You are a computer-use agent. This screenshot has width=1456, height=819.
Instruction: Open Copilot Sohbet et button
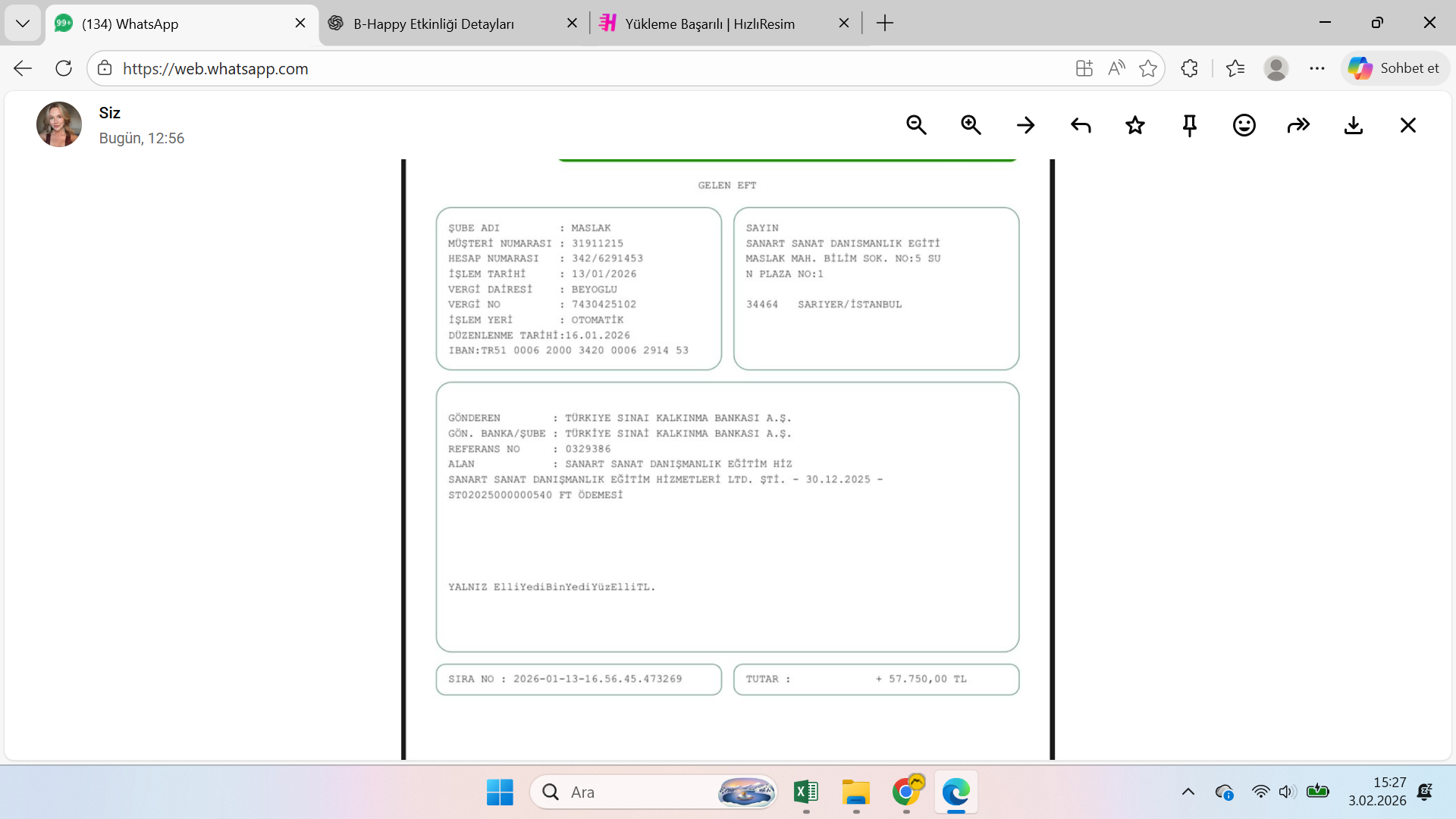pyautogui.click(x=1395, y=68)
